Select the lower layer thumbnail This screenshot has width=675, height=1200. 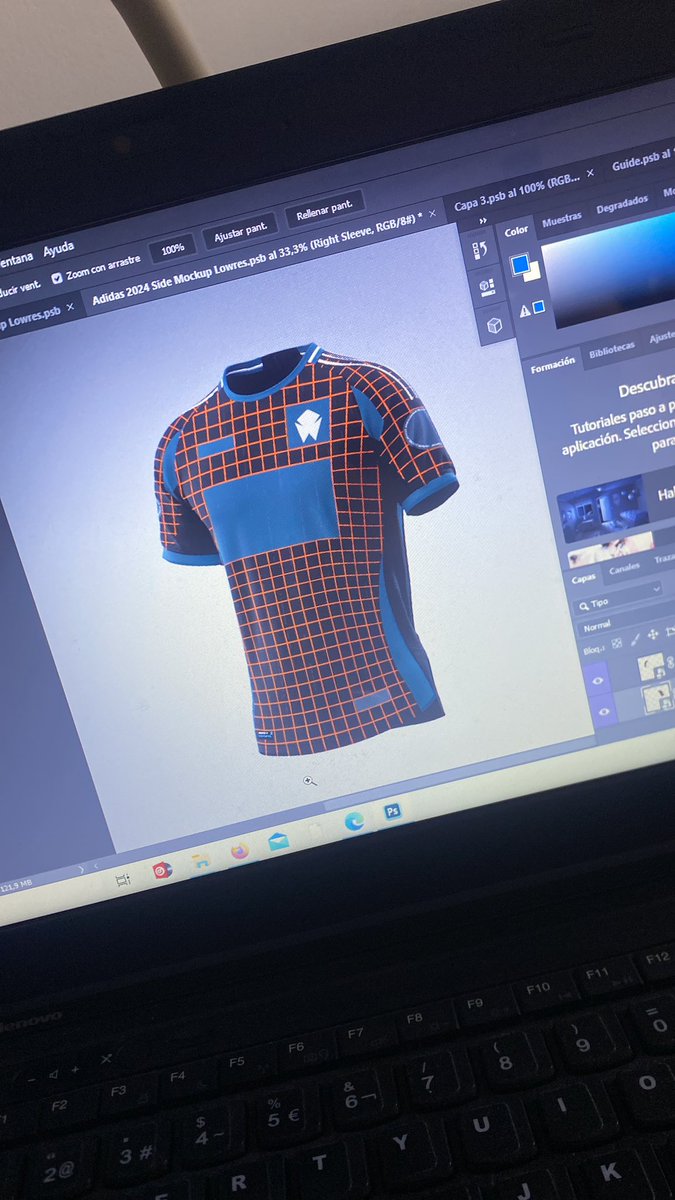pos(657,697)
